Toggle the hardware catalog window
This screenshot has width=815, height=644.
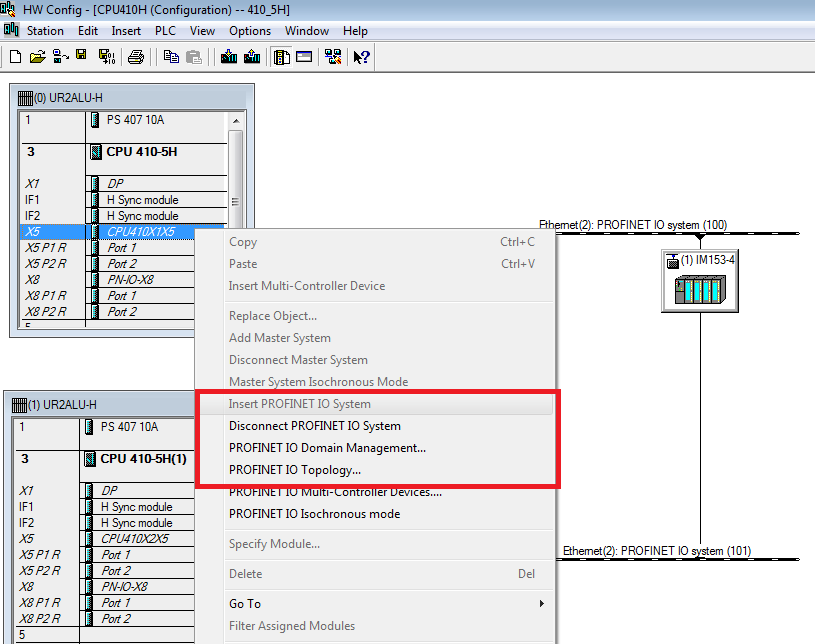click(x=279, y=57)
